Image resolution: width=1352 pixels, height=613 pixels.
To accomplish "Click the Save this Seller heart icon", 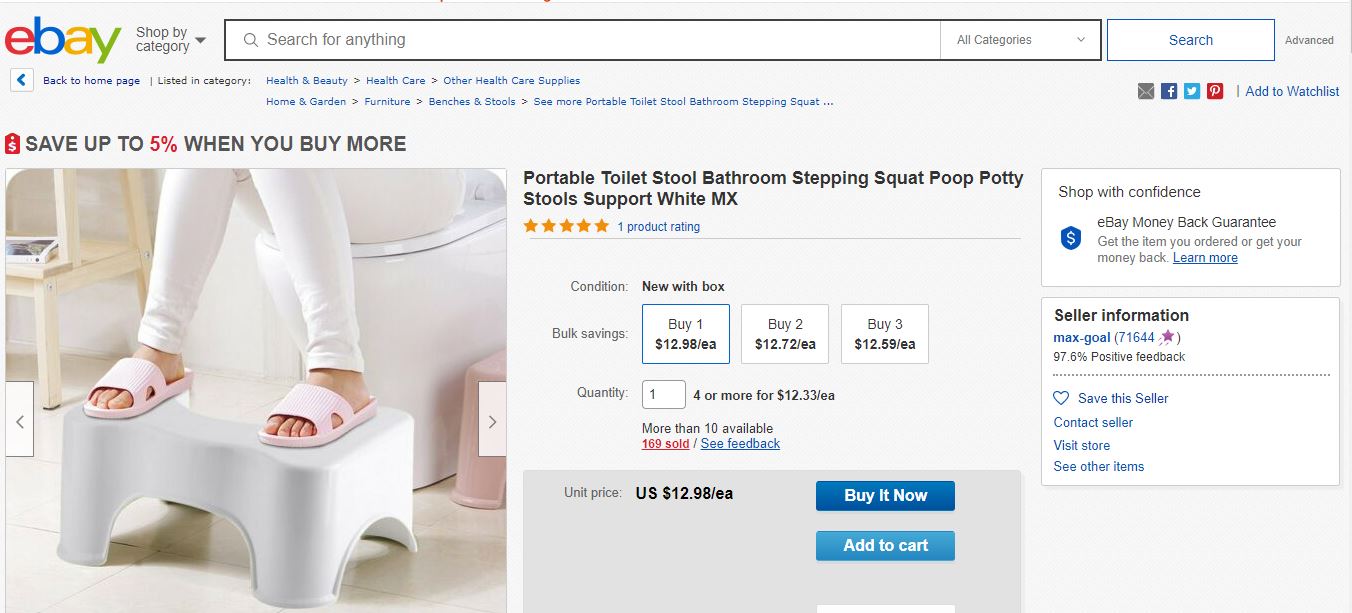I will 1062,398.
